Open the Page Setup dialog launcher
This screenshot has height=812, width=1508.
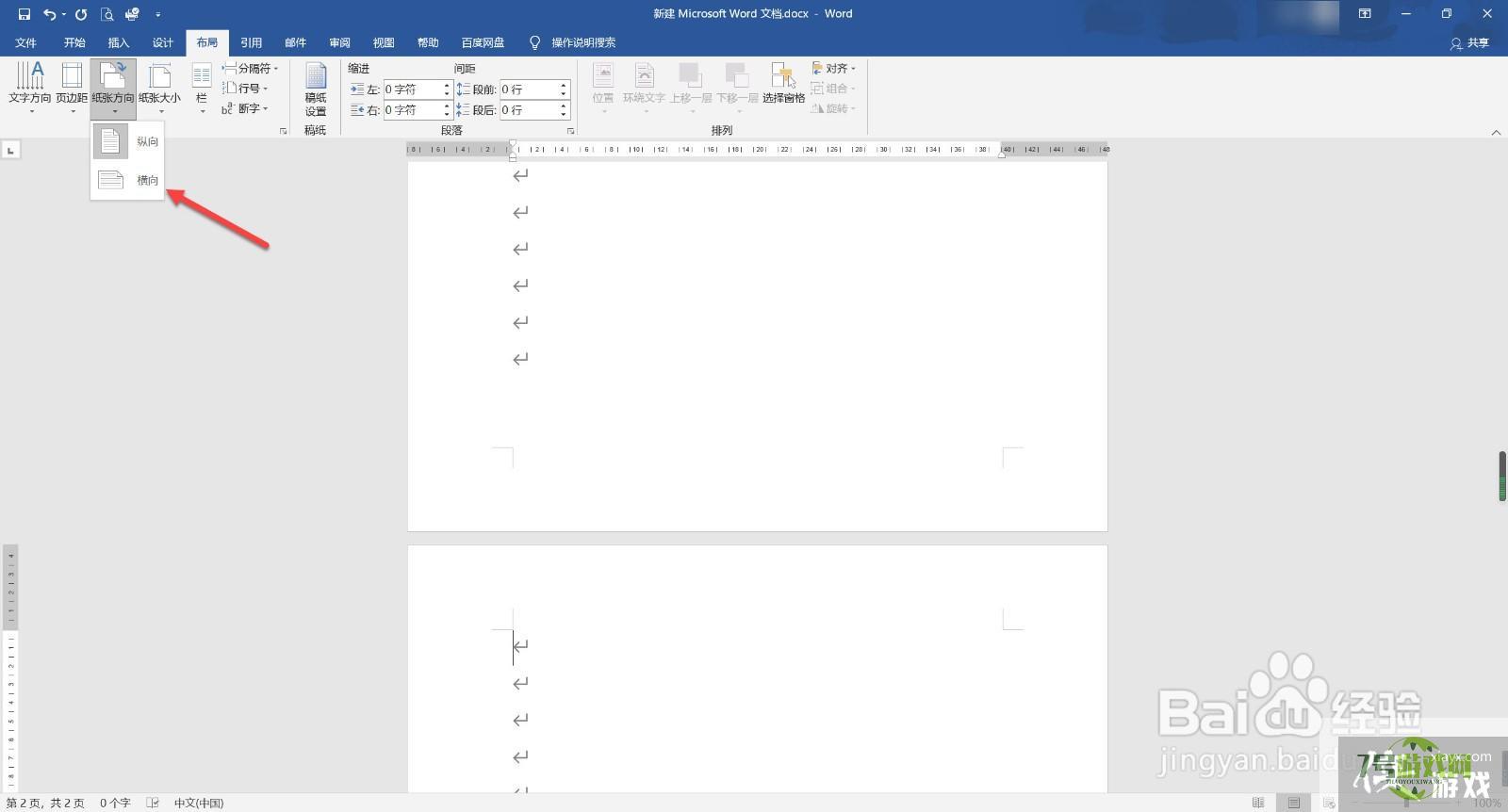pos(283,131)
